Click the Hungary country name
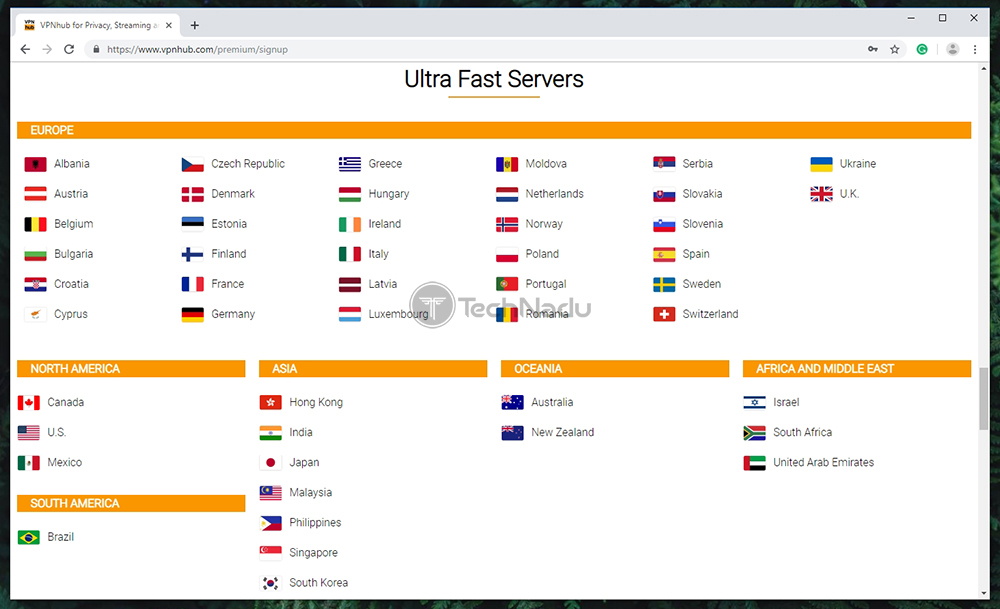1000x609 pixels. tap(388, 194)
